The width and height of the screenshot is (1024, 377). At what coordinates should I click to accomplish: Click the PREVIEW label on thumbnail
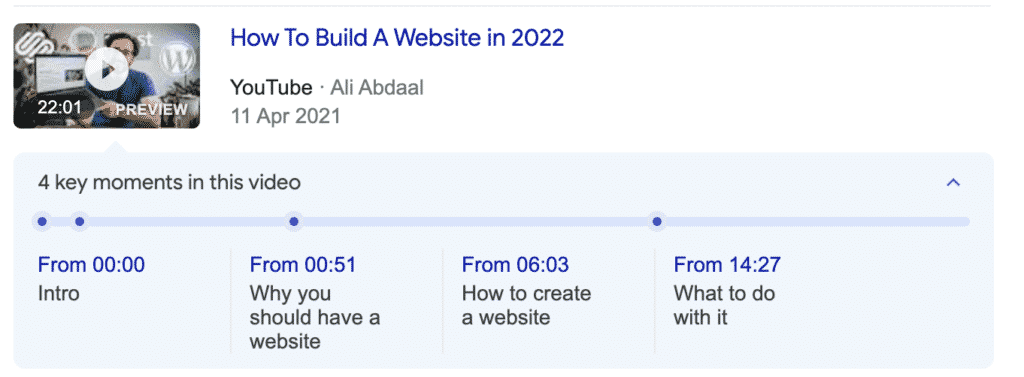152,110
